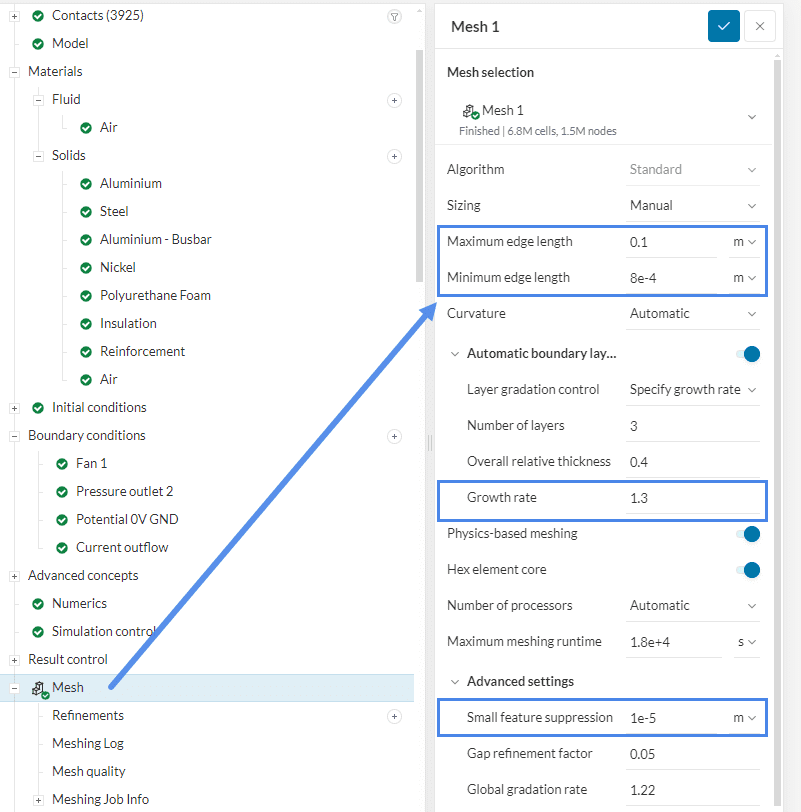Open the Sizing dropdown set to Manual

693,206
